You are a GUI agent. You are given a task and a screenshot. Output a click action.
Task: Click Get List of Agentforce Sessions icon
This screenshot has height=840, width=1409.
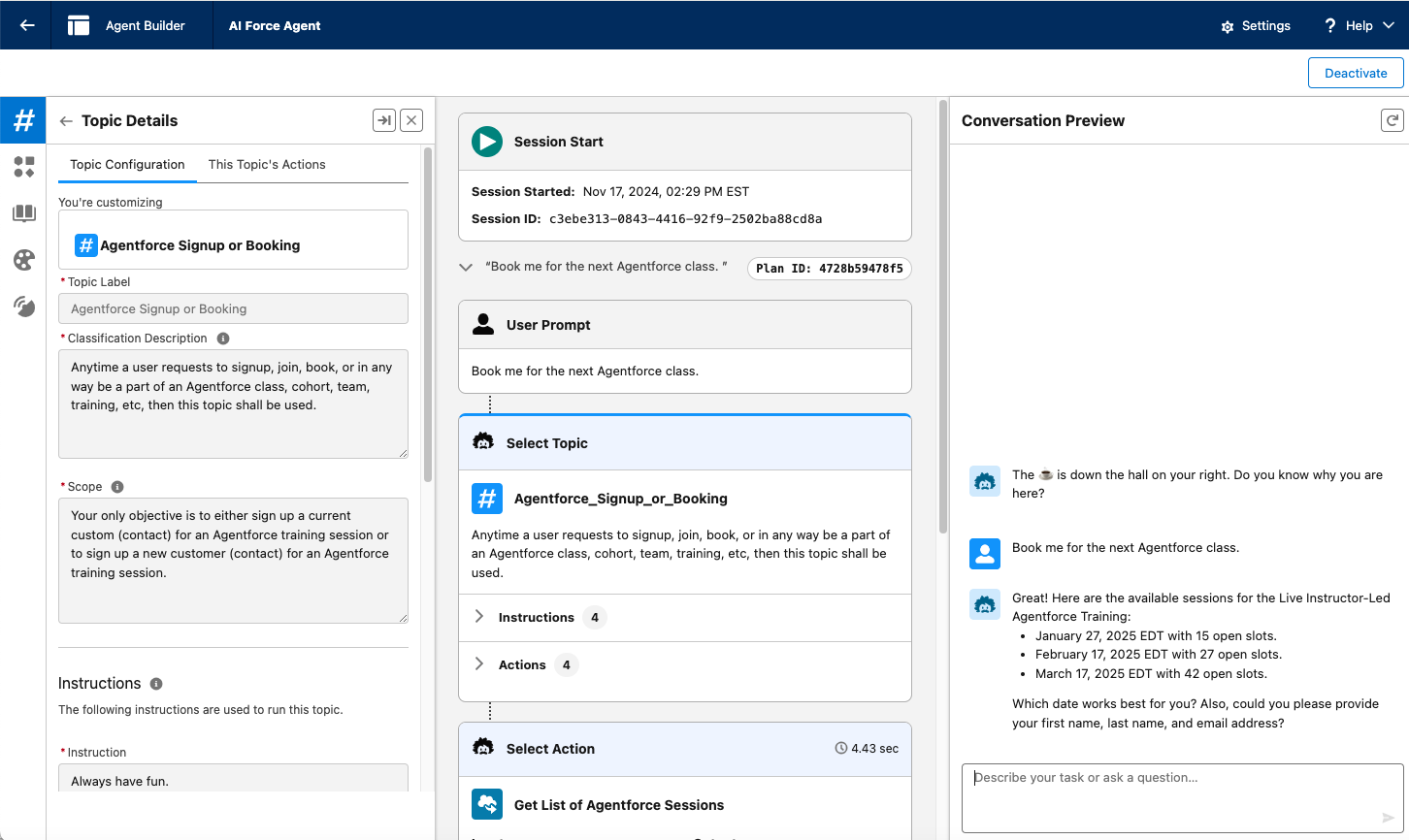coord(487,804)
